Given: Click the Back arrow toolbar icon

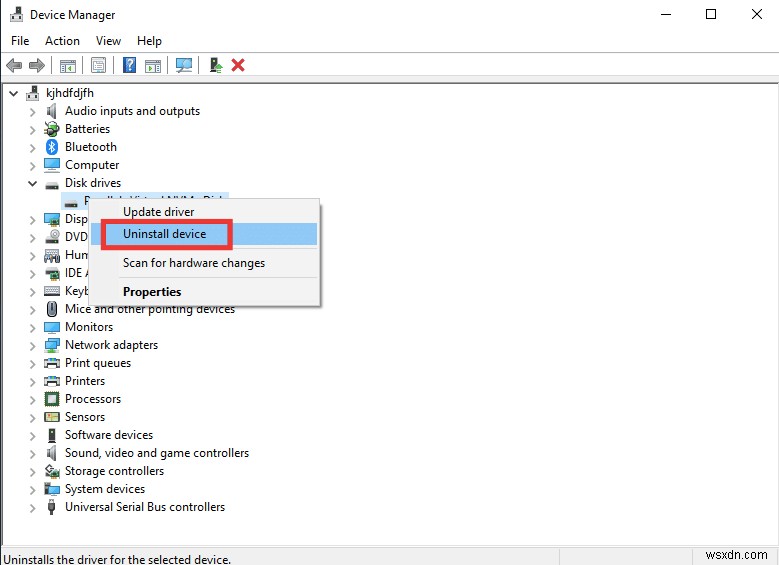Looking at the screenshot, I should point(14,65).
